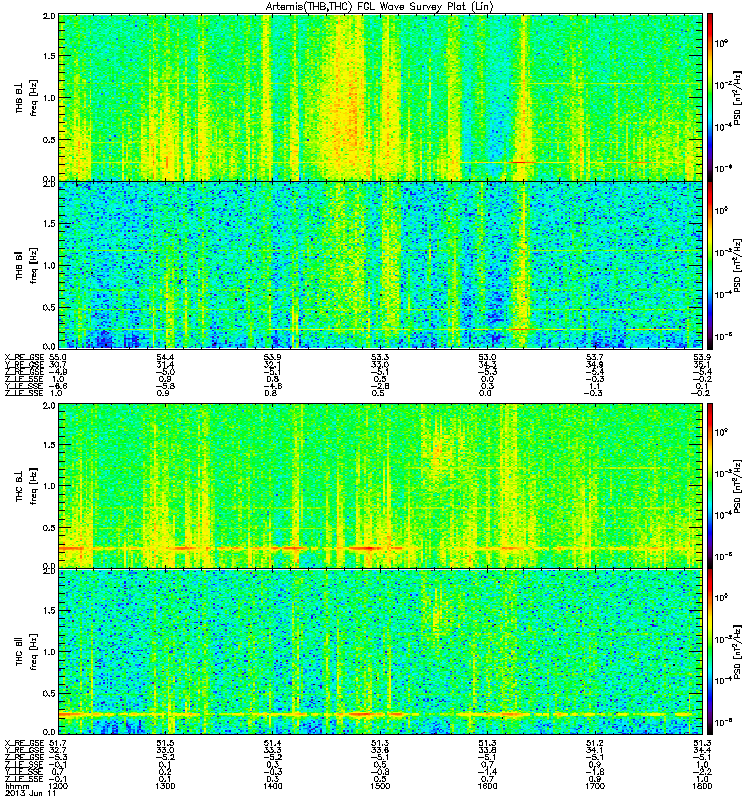Click the THB B-parallel spectrogram panel
Image resolution: width=750 pixels, height=800 pixels.
(x=381, y=265)
